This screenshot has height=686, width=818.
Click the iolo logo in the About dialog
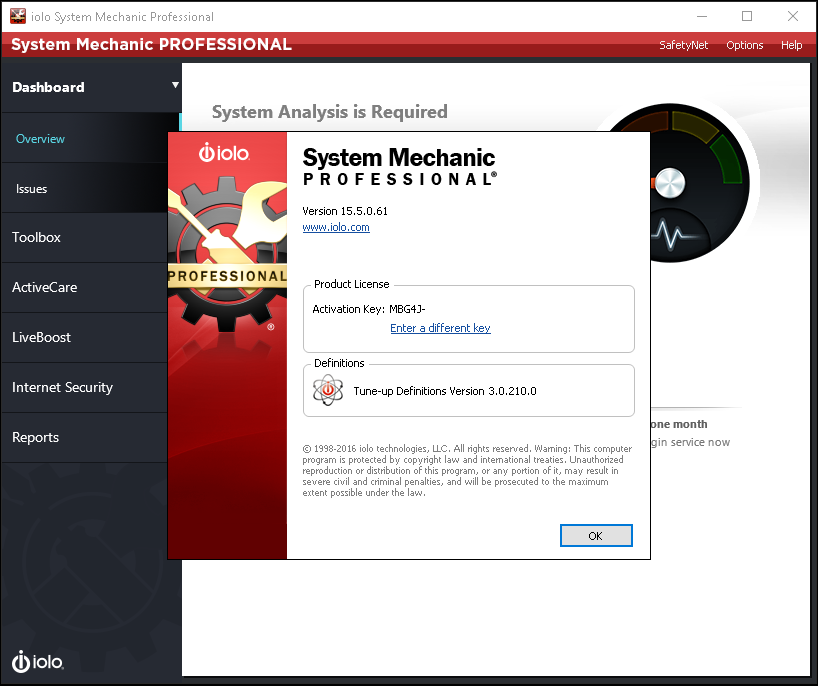tap(224, 153)
